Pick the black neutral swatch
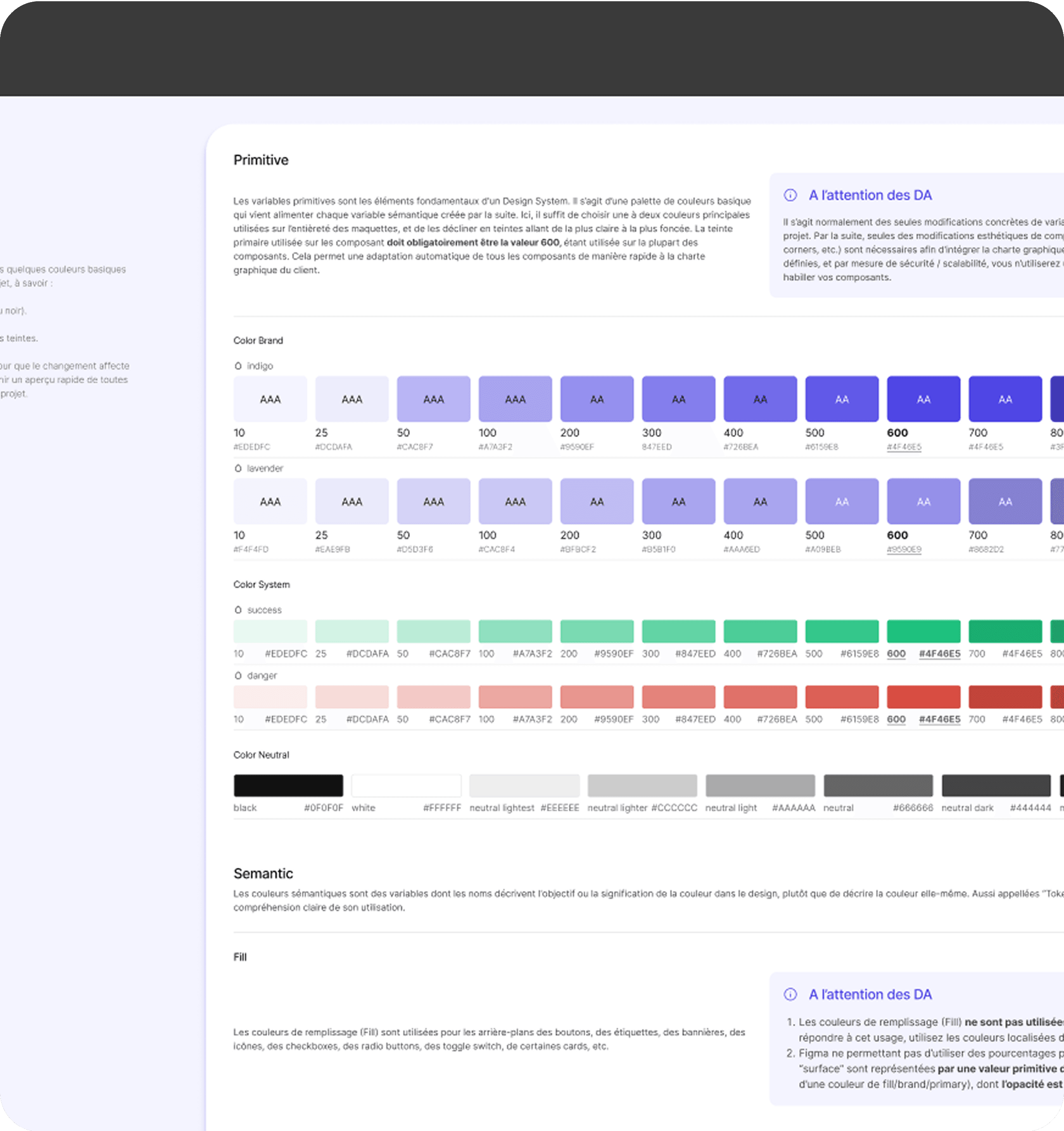This screenshot has width=1064, height=1131. [x=288, y=785]
